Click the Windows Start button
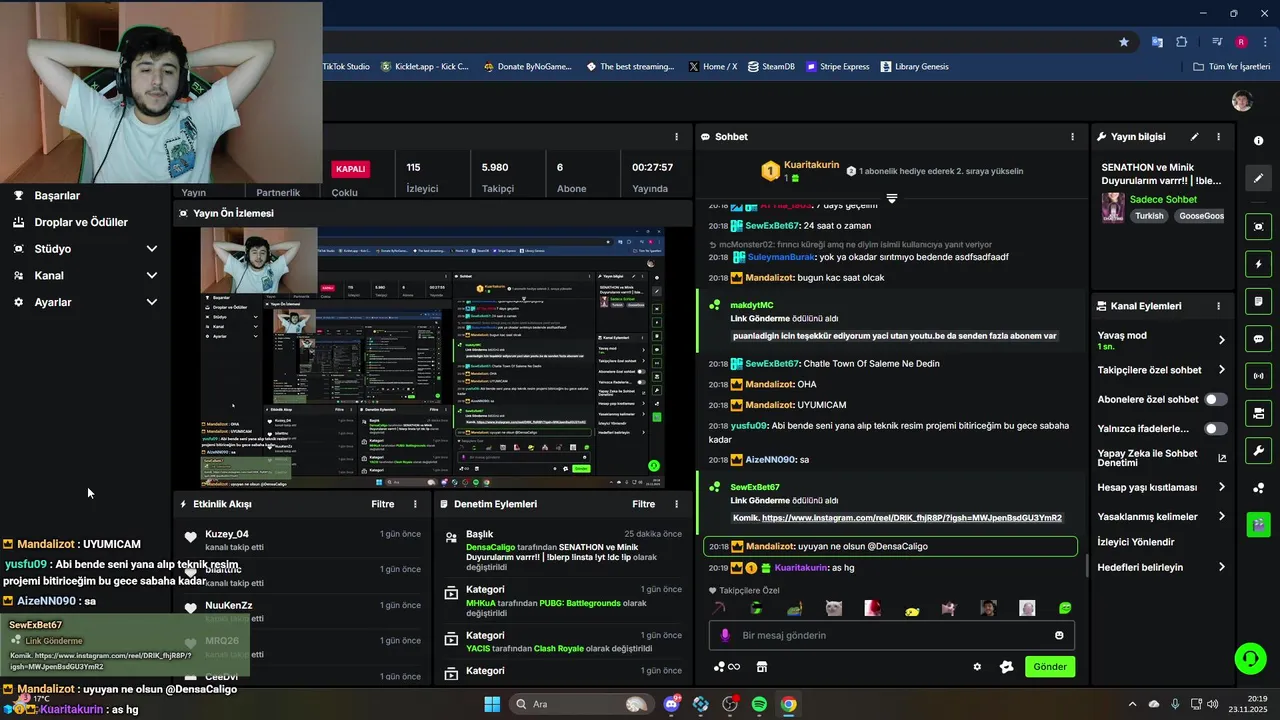The height and width of the screenshot is (720, 1280). (x=492, y=704)
